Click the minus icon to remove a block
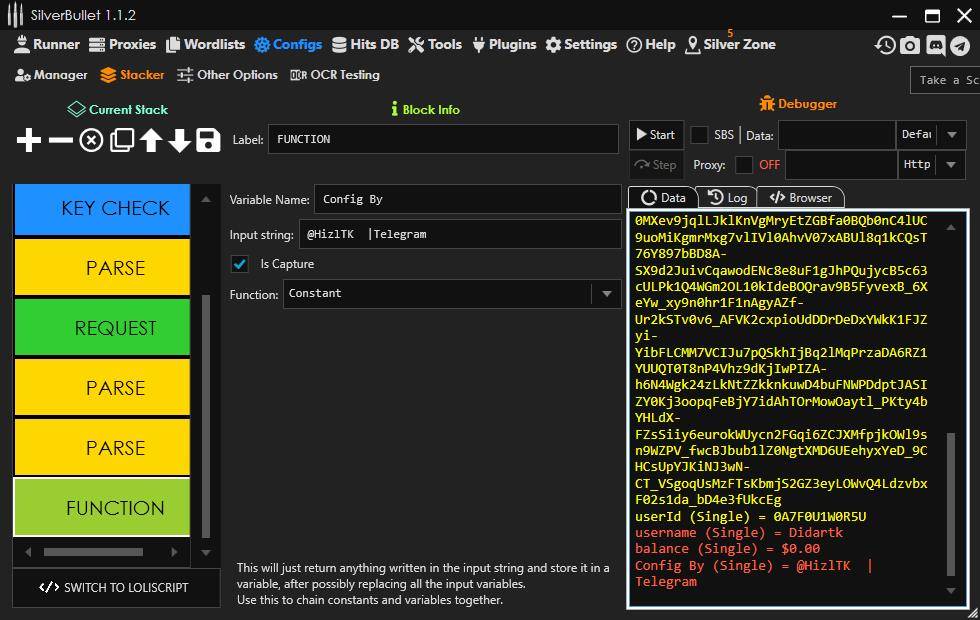This screenshot has width=980, height=620. pyautogui.click(x=61, y=141)
